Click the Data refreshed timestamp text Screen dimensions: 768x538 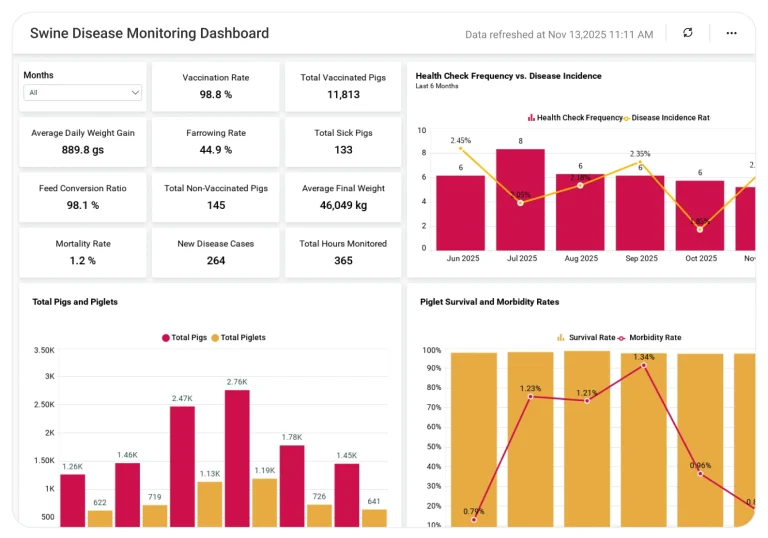coord(559,34)
